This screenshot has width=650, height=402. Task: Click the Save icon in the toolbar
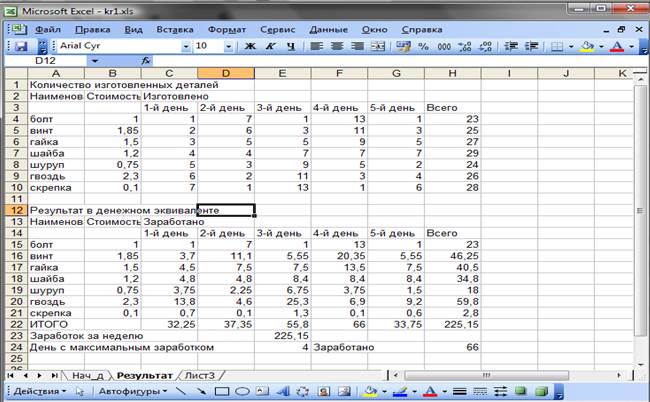pos(19,46)
